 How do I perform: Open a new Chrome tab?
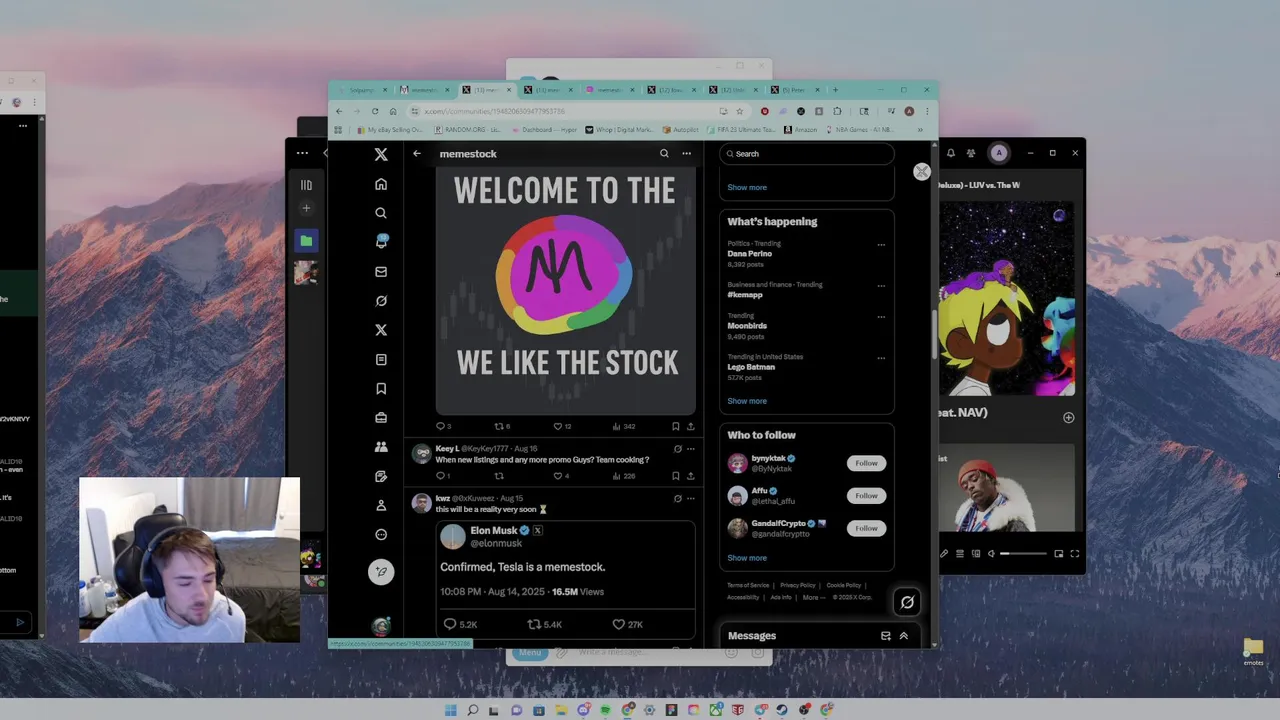point(835,90)
